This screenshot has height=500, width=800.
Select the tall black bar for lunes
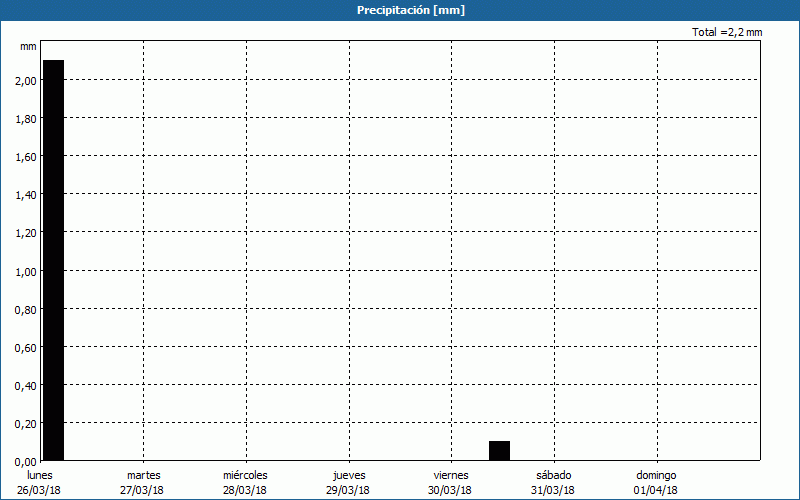[x=53, y=260]
